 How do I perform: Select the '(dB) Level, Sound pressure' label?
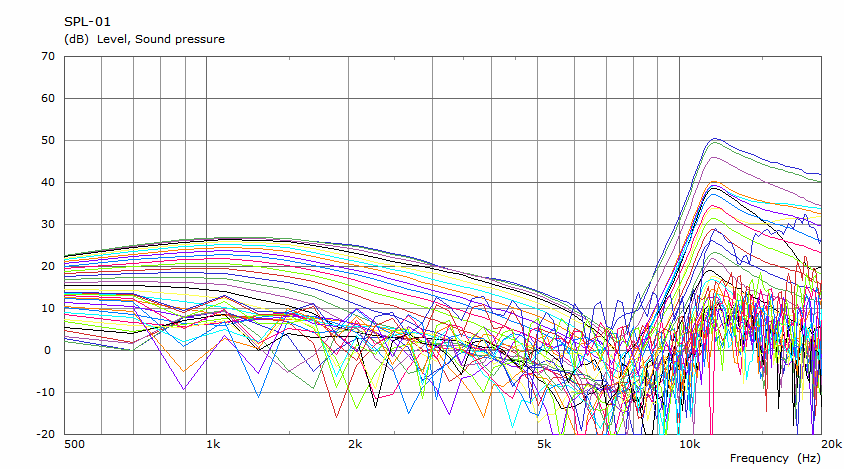[x=144, y=39]
